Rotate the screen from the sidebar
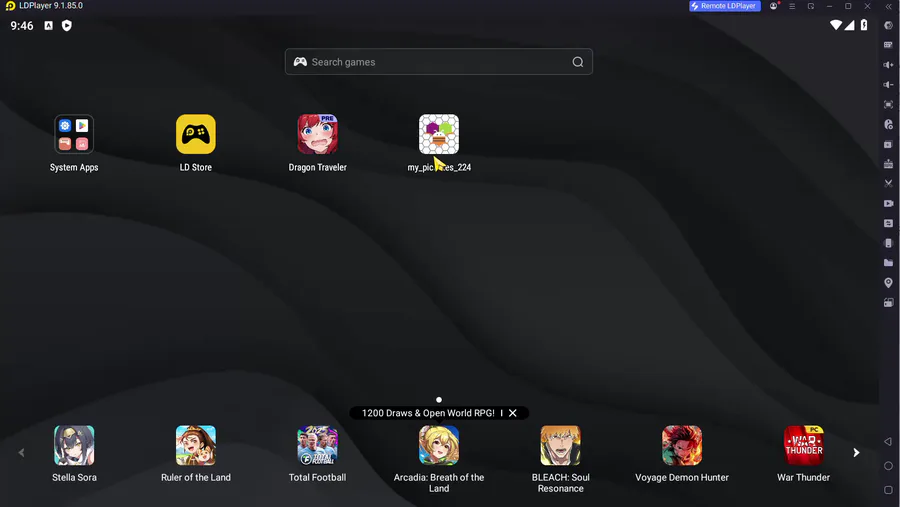Screen dimensions: 900x507 (889, 303)
